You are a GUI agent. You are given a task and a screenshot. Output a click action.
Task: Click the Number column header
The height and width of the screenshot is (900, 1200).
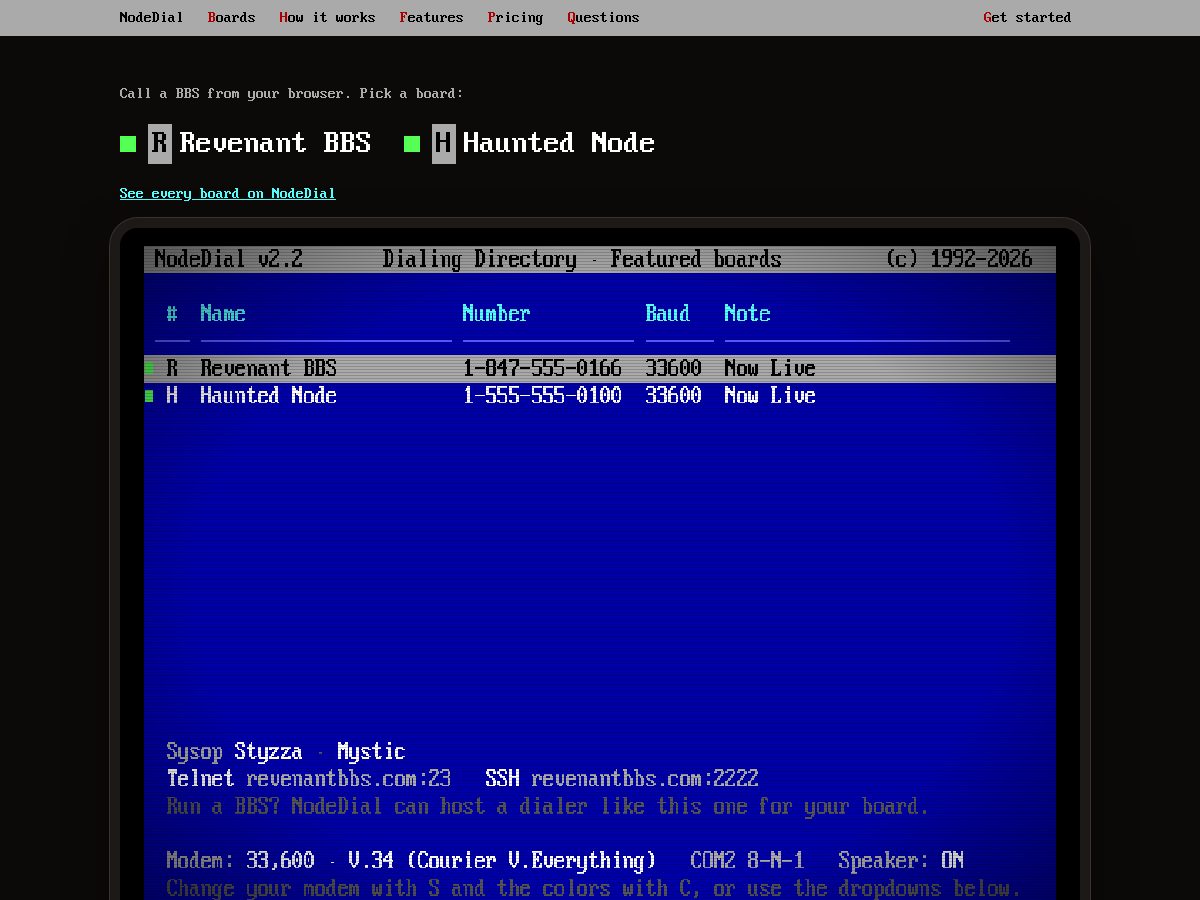pyautogui.click(x=496, y=314)
